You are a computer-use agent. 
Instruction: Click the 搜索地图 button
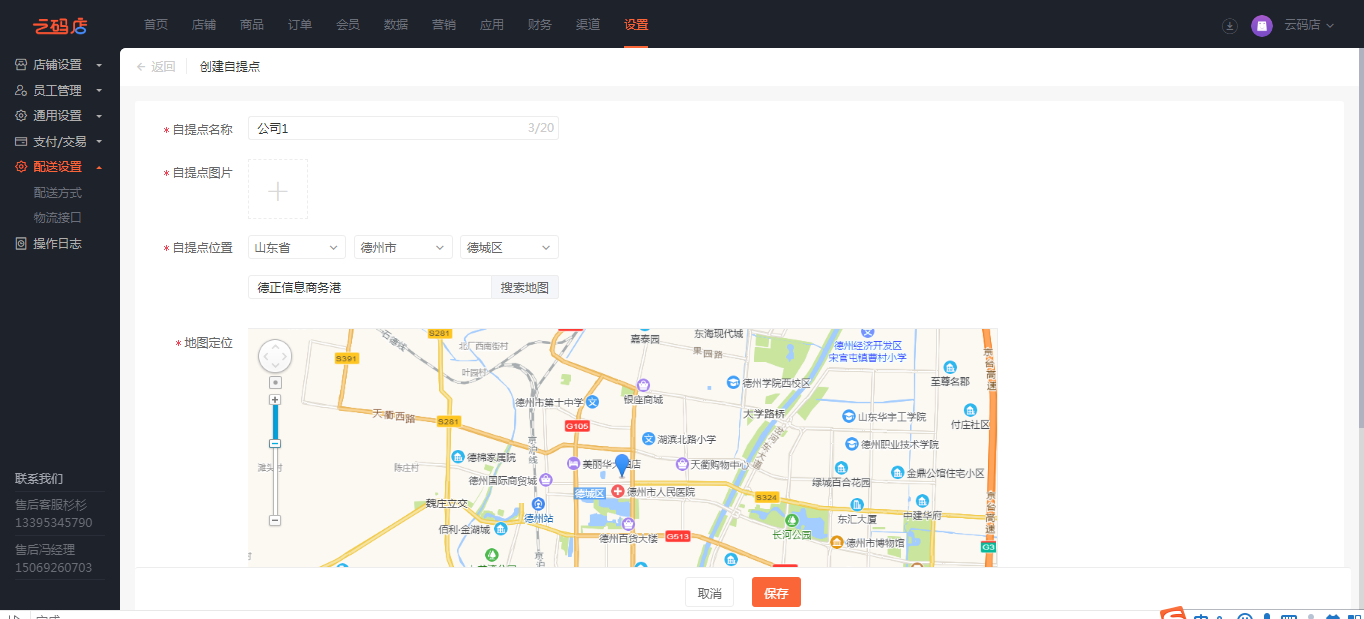tap(524, 288)
